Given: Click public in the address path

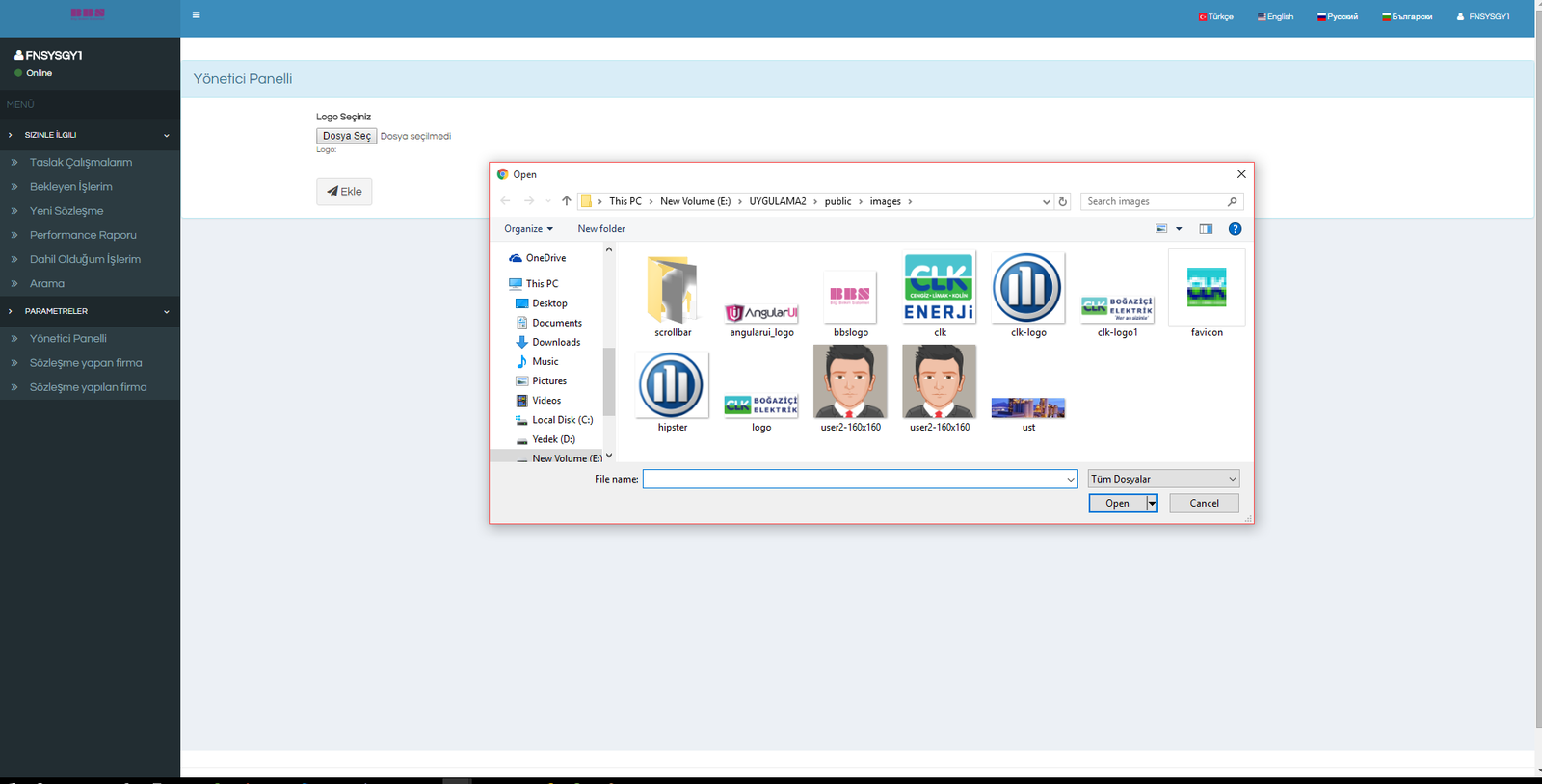Looking at the screenshot, I should pyautogui.click(x=837, y=201).
